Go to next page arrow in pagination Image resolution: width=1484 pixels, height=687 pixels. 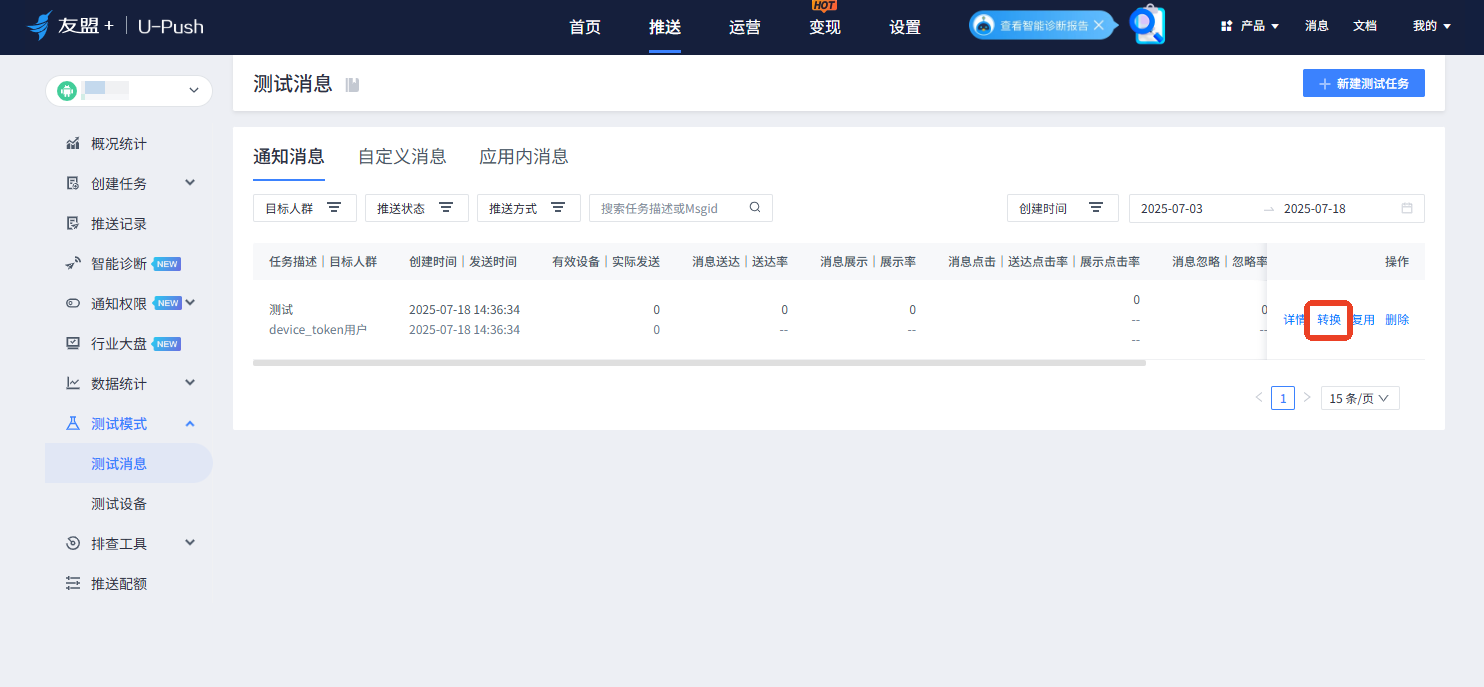click(x=1307, y=398)
